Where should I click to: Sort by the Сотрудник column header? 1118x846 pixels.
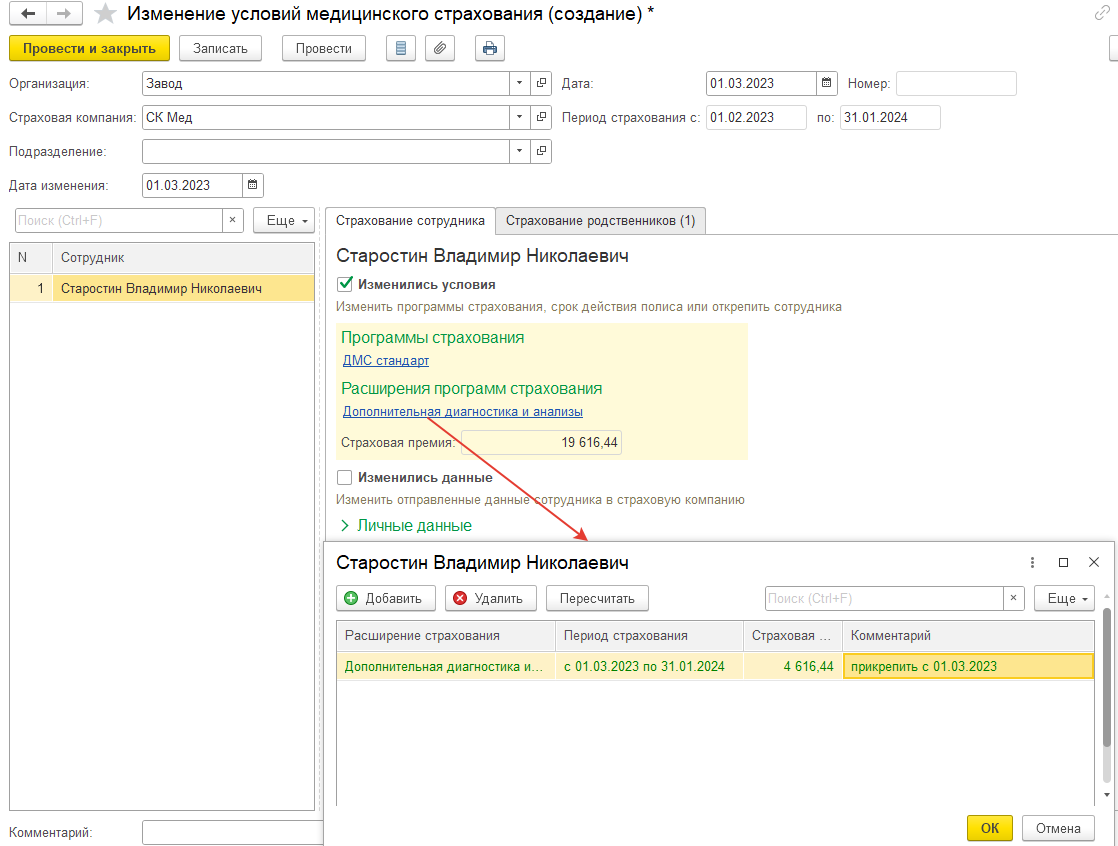[x=183, y=258]
